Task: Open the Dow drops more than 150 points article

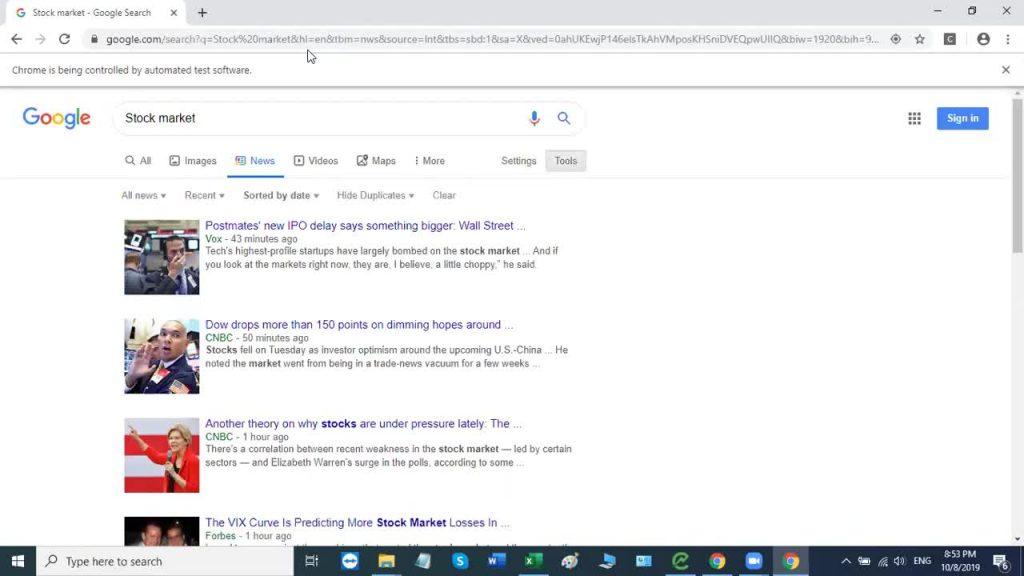Action: (359, 325)
